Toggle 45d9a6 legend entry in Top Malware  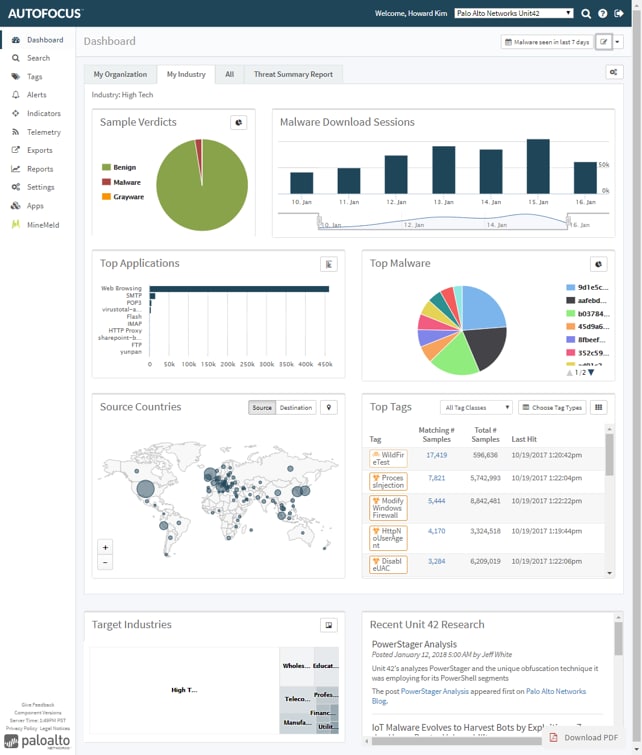click(588, 327)
